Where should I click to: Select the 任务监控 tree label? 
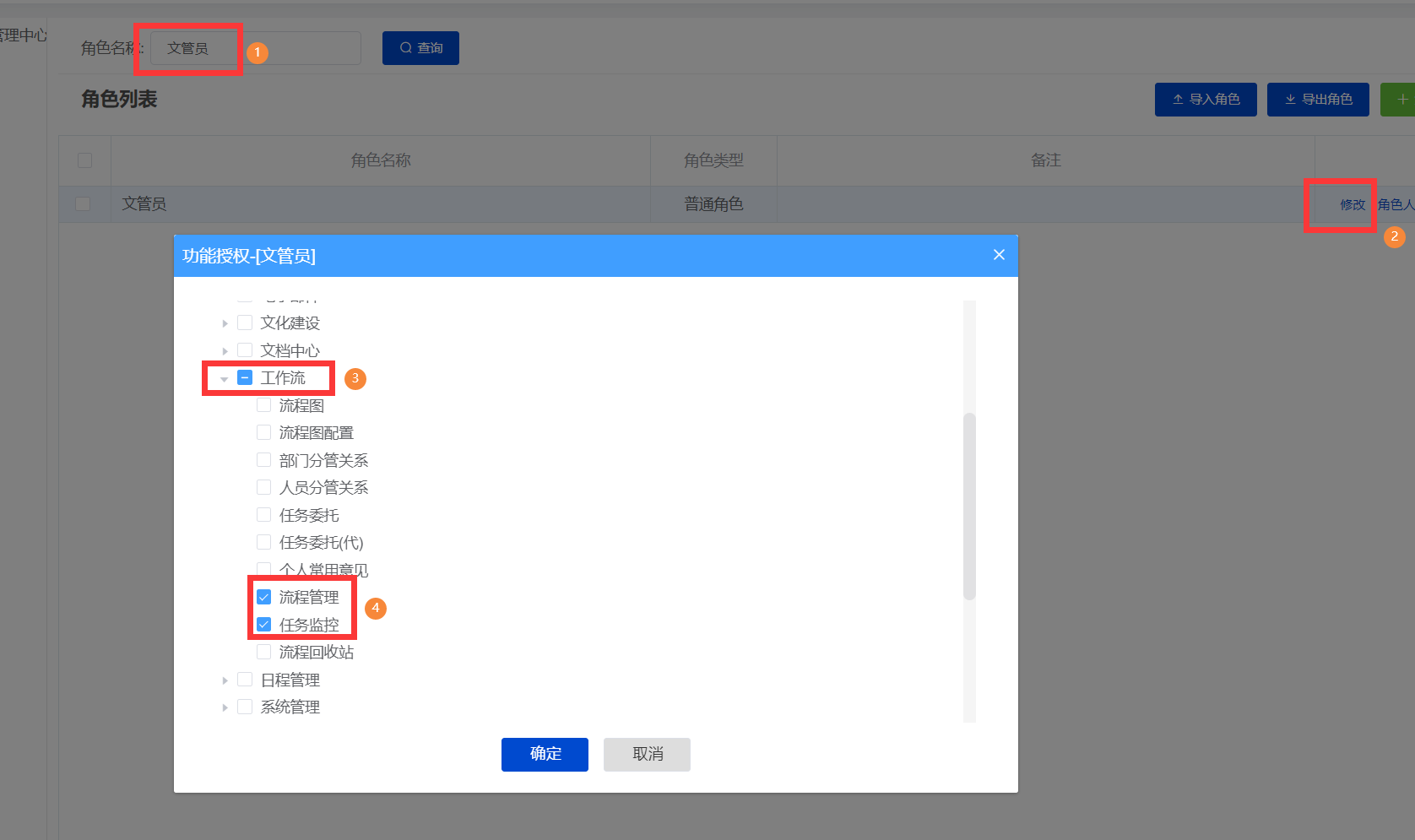pos(309,625)
